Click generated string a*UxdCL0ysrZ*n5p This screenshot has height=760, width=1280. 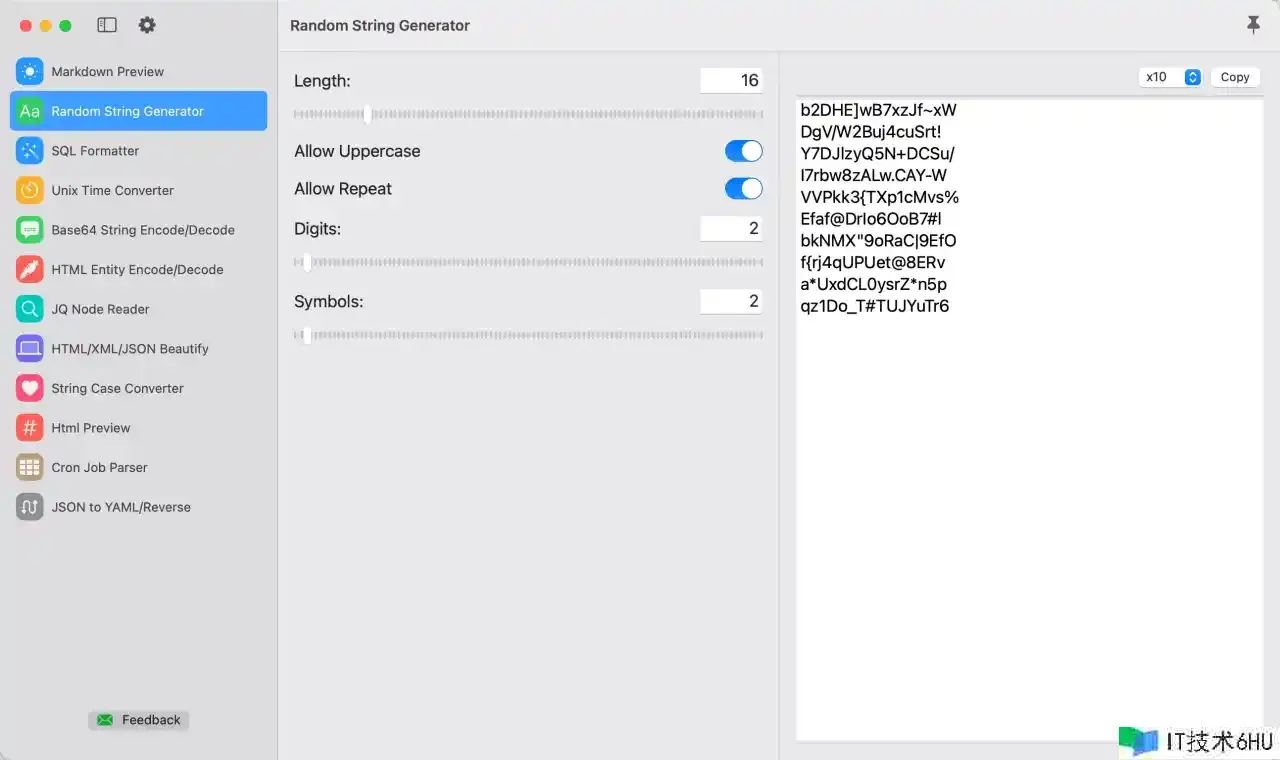(x=874, y=284)
